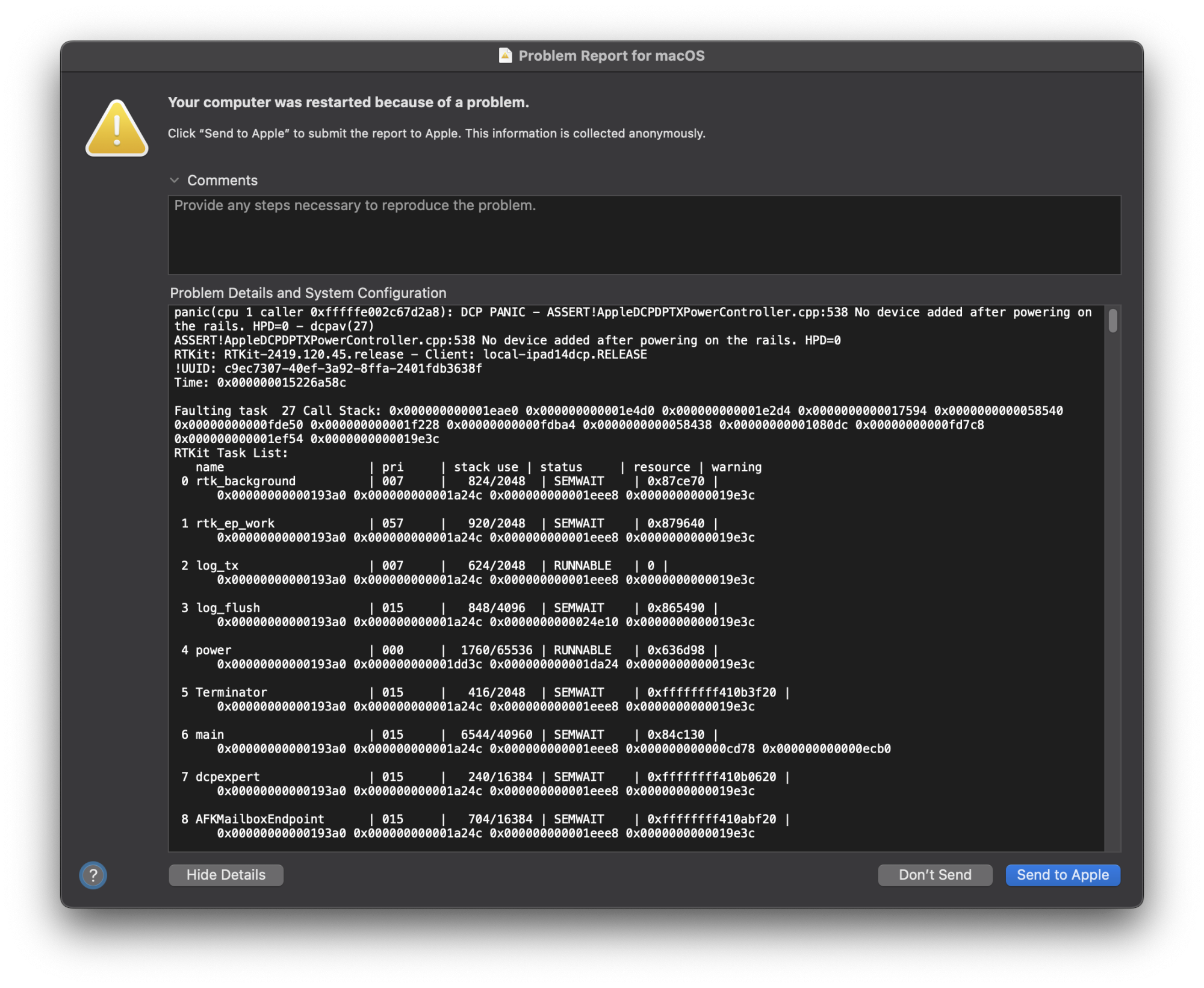Open help with the question mark button
Image resolution: width=1204 pixels, height=988 pixels.
click(x=93, y=875)
